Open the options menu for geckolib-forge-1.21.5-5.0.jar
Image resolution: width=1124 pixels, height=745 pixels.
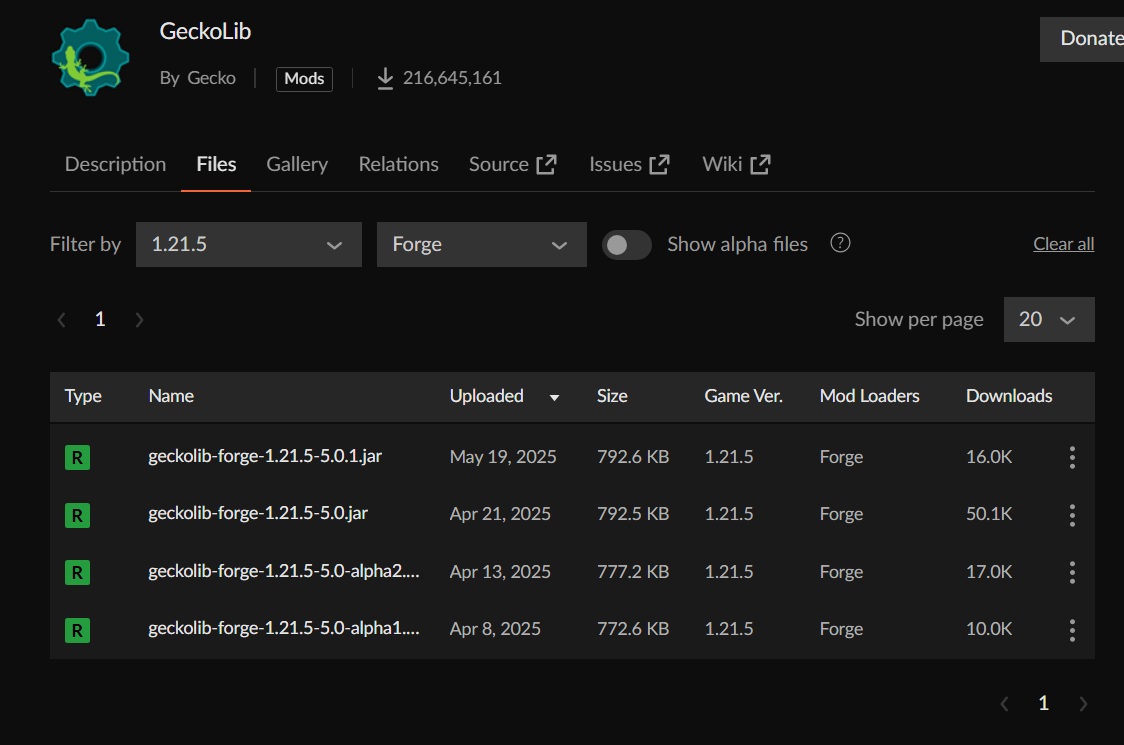1072,515
